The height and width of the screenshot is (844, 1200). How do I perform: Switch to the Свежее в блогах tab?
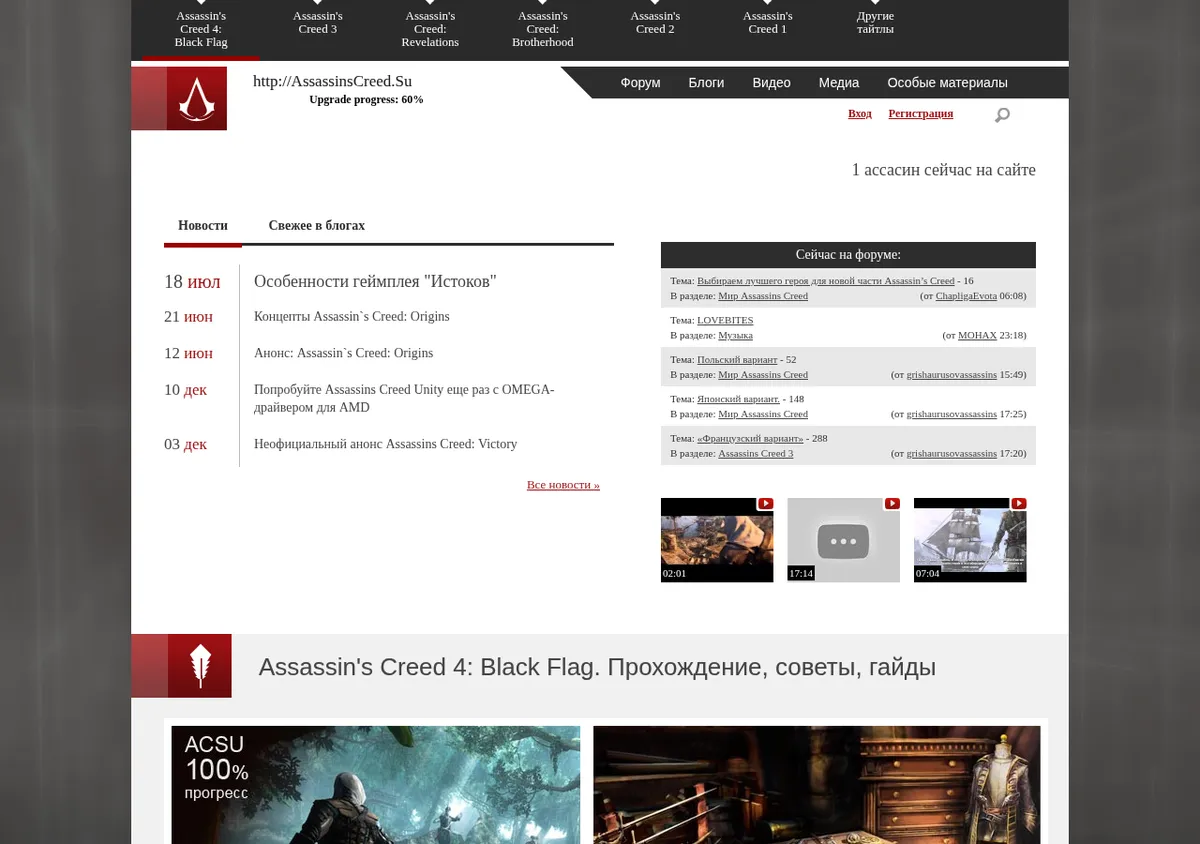point(316,226)
